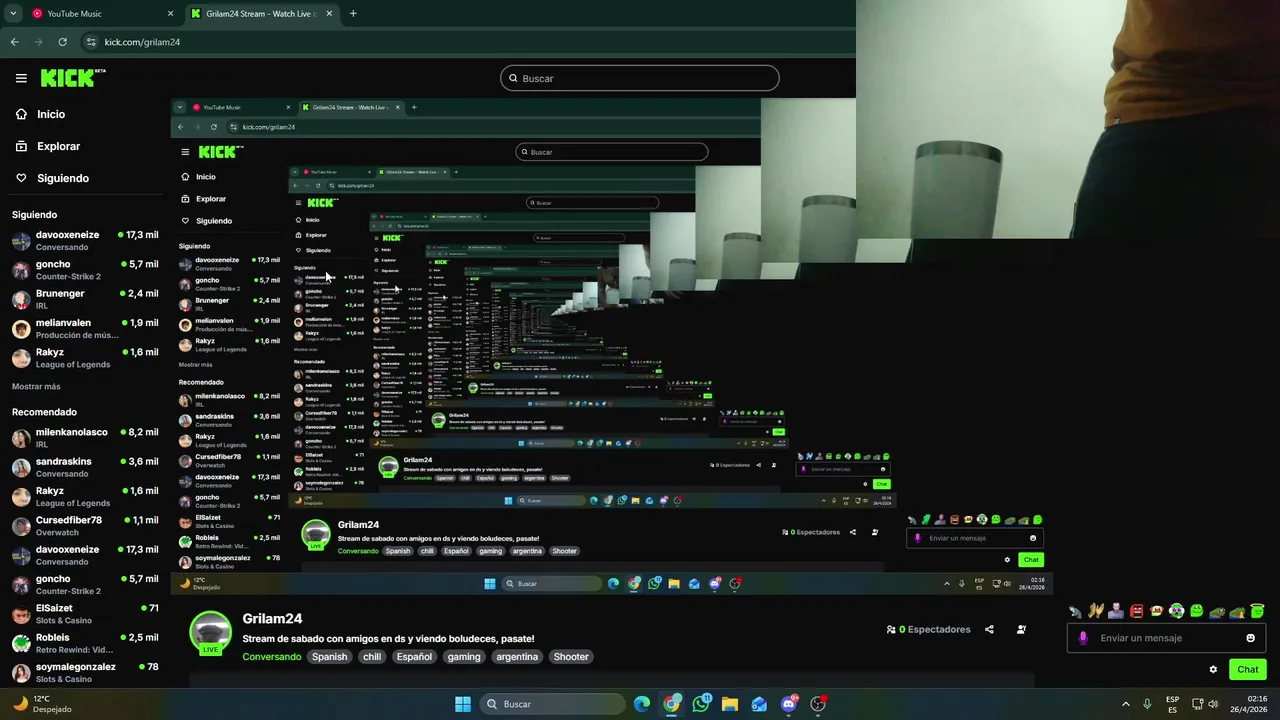
Task: Click the 0 Espectadores viewer count
Action: click(x=928, y=630)
